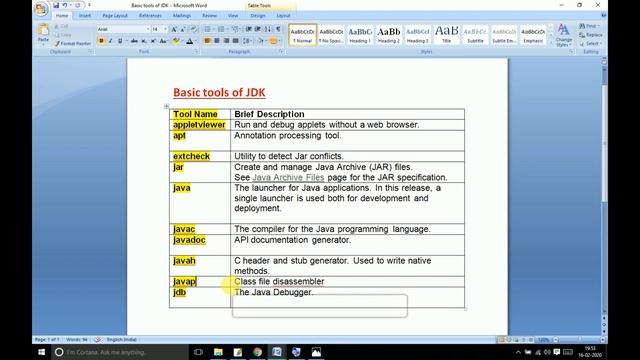Apply the Title style
This screenshot has height=360, width=640.
click(x=447, y=35)
